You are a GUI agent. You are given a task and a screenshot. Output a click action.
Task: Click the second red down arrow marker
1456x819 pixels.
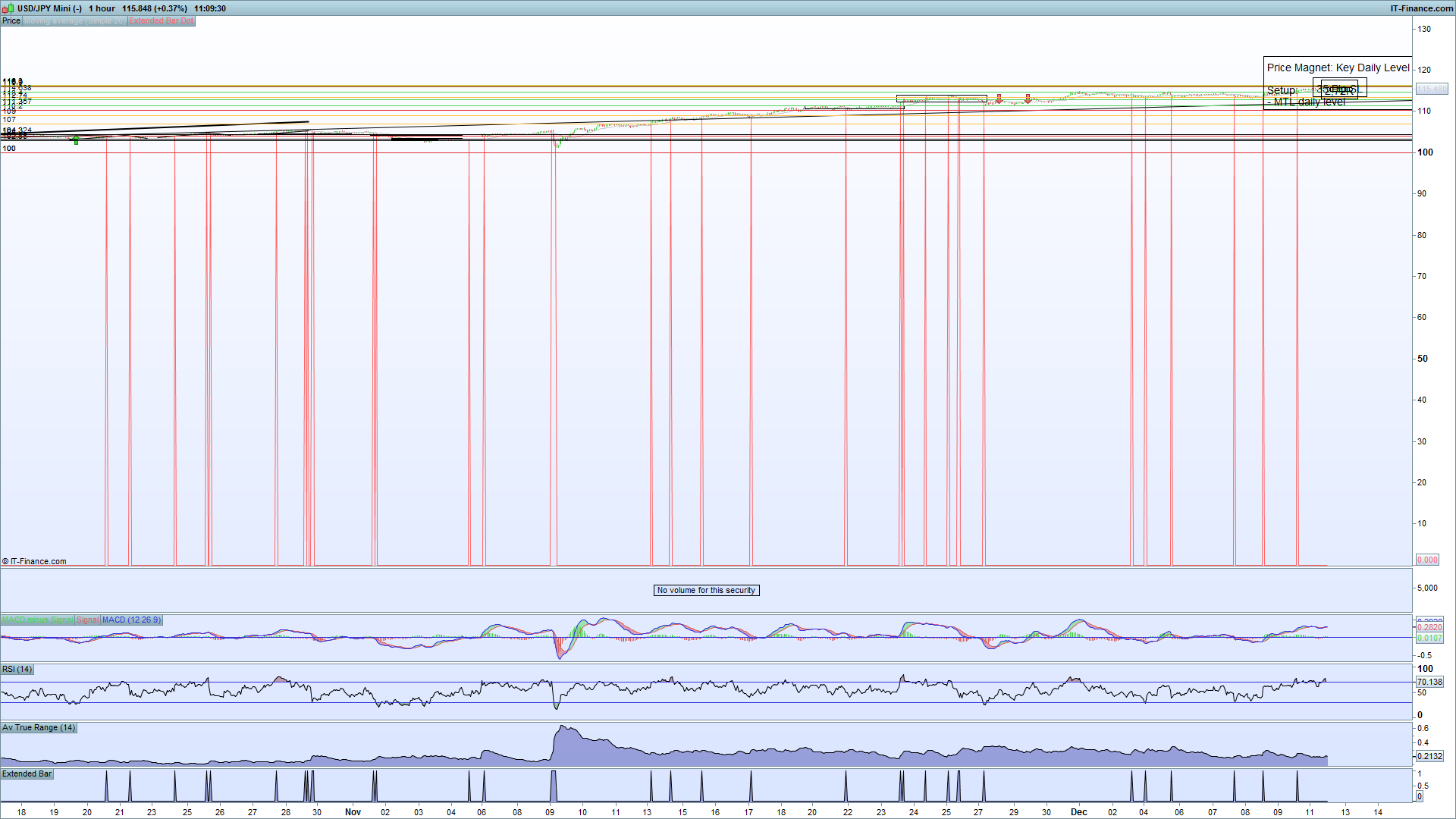1028,99
